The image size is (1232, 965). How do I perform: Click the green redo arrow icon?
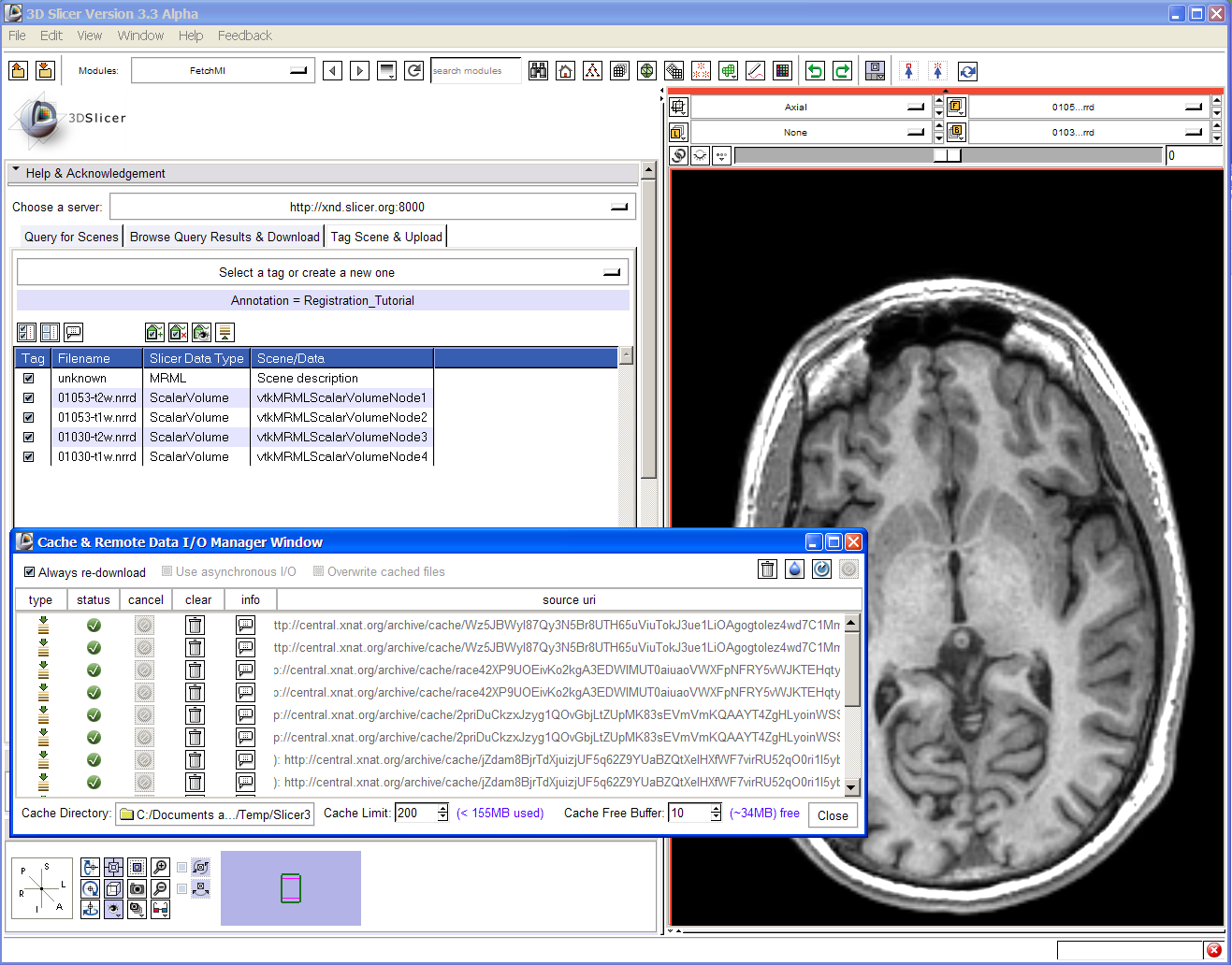tap(842, 71)
